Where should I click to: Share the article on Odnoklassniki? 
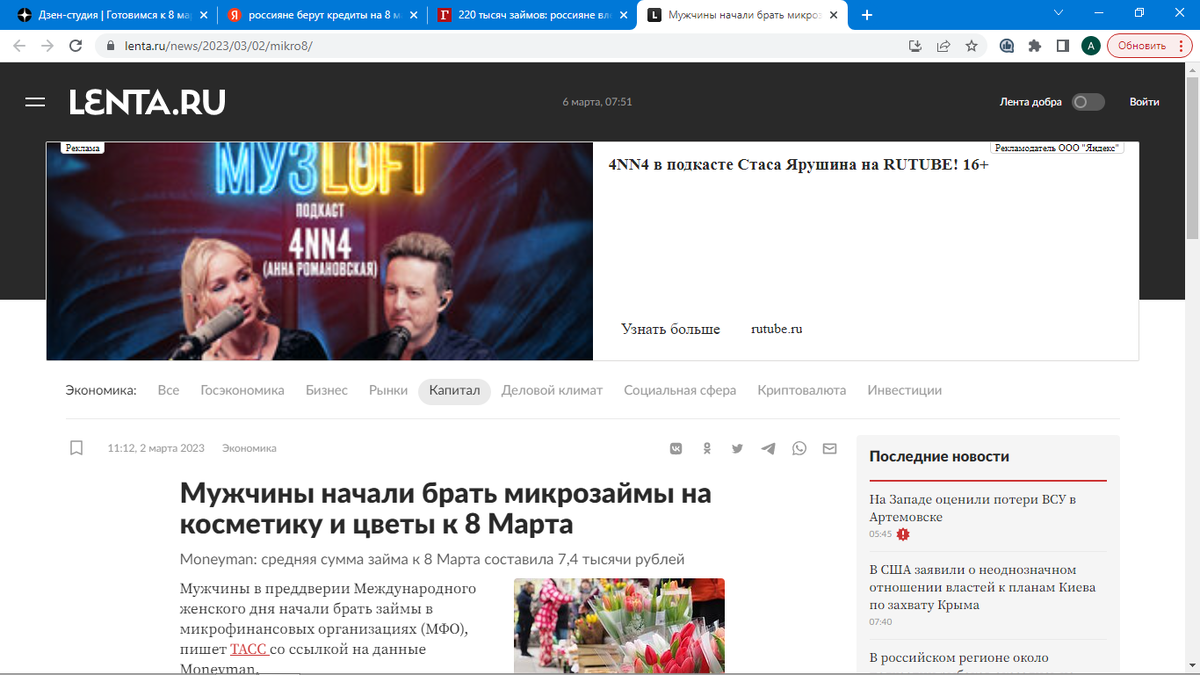pos(707,448)
